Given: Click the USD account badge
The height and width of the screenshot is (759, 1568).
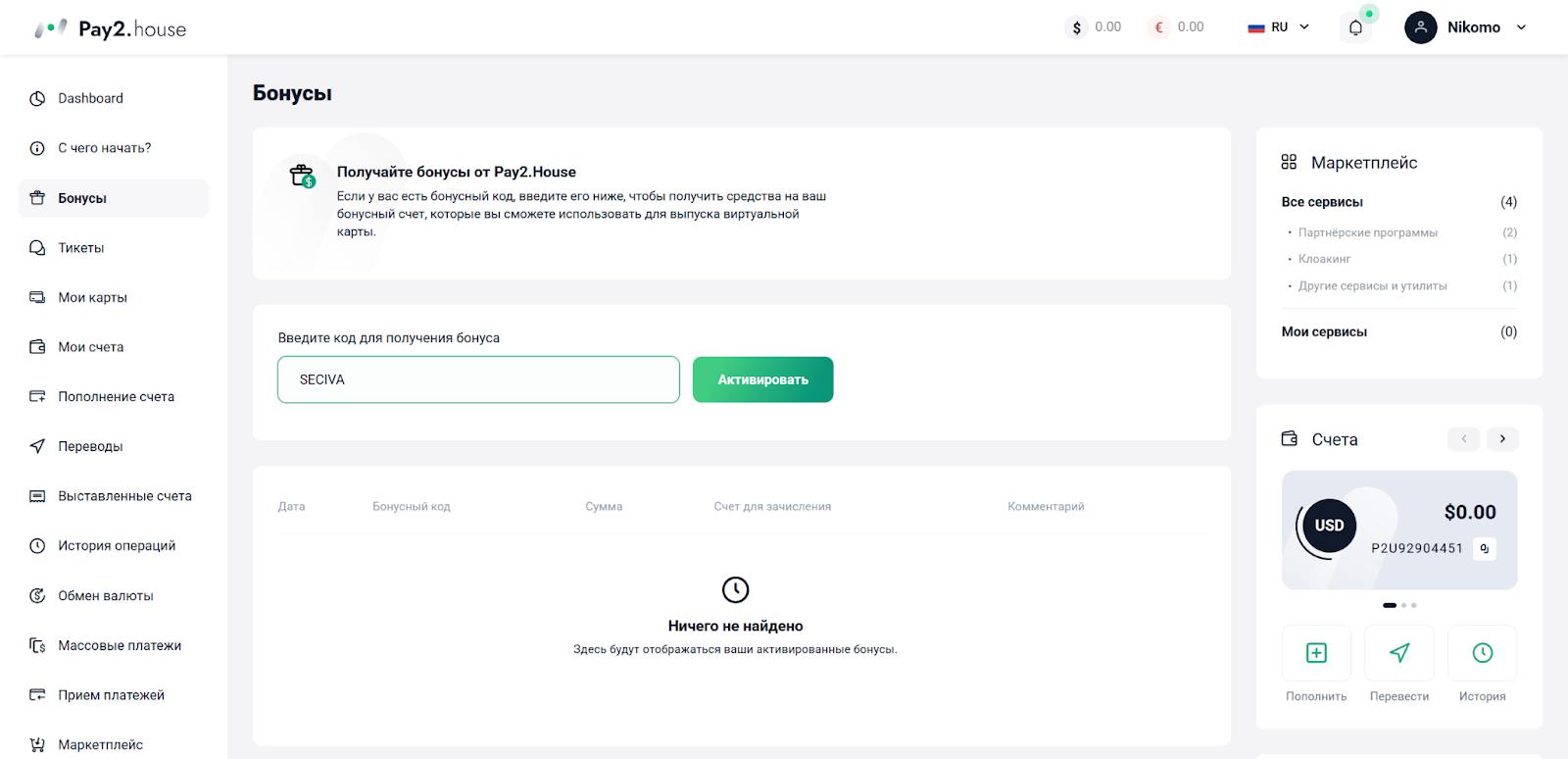Looking at the screenshot, I should click(1329, 526).
